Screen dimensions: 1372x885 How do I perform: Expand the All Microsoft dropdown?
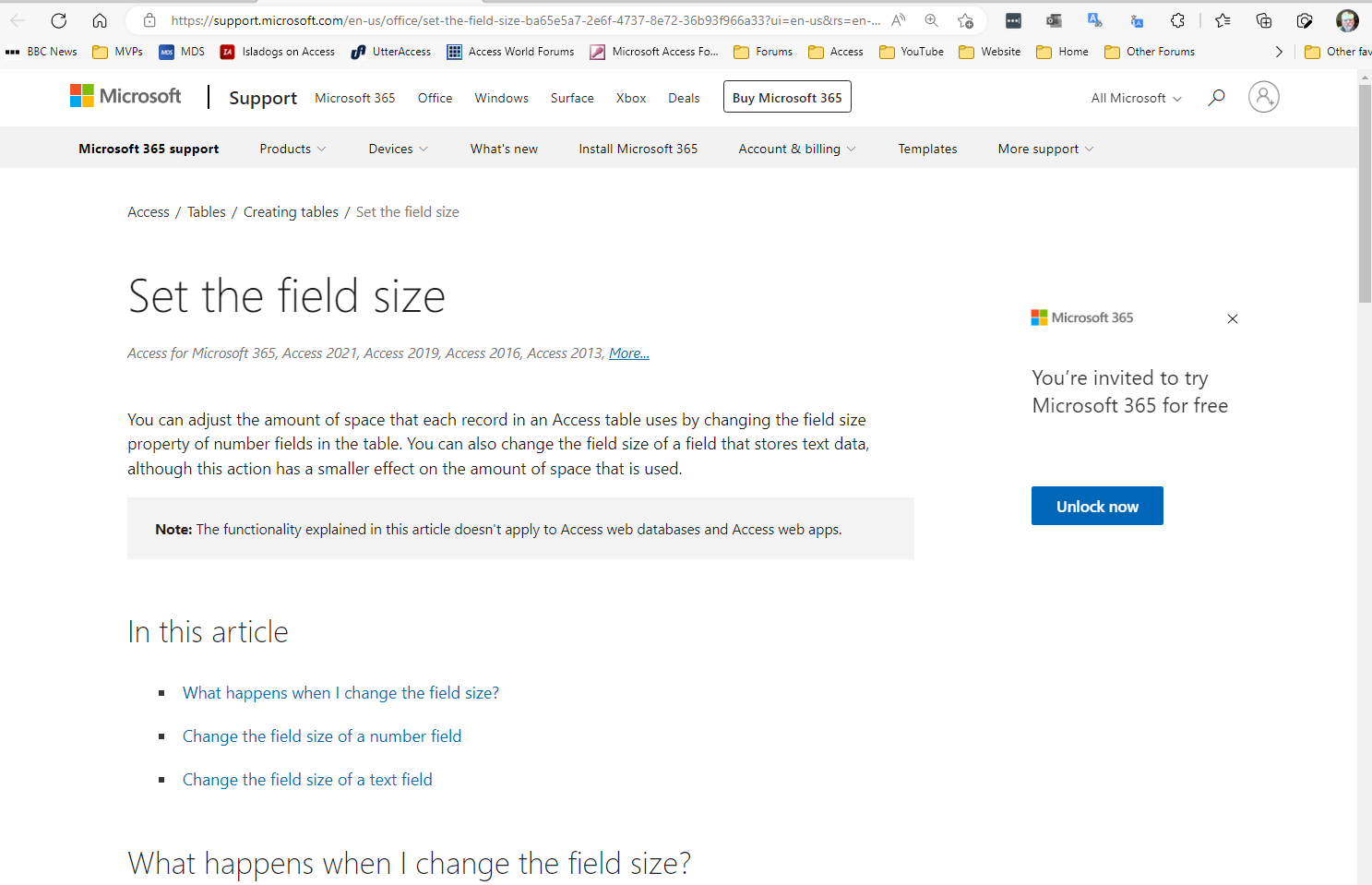point(1136,98)
